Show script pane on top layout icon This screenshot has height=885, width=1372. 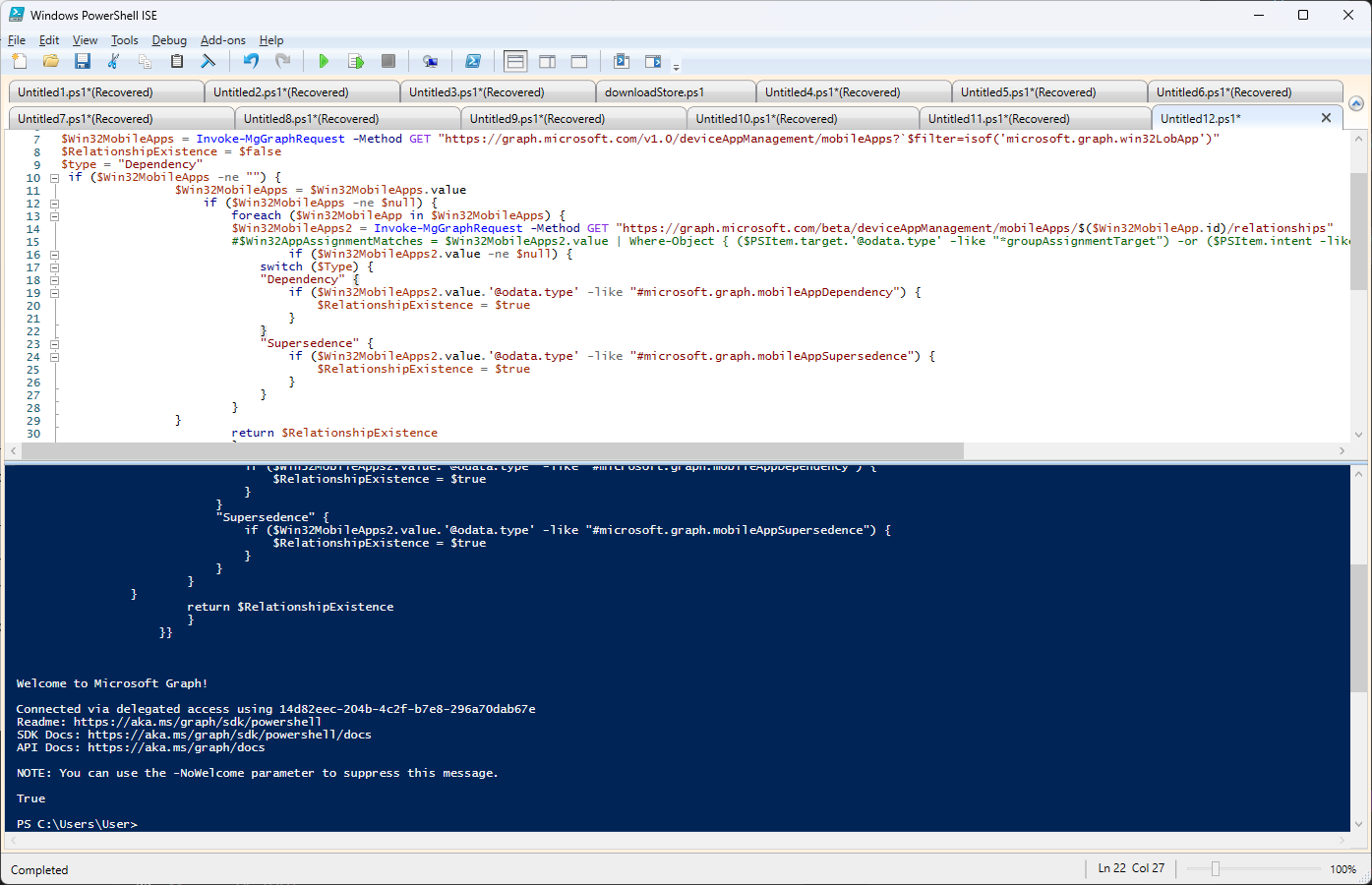coord(515,61)
